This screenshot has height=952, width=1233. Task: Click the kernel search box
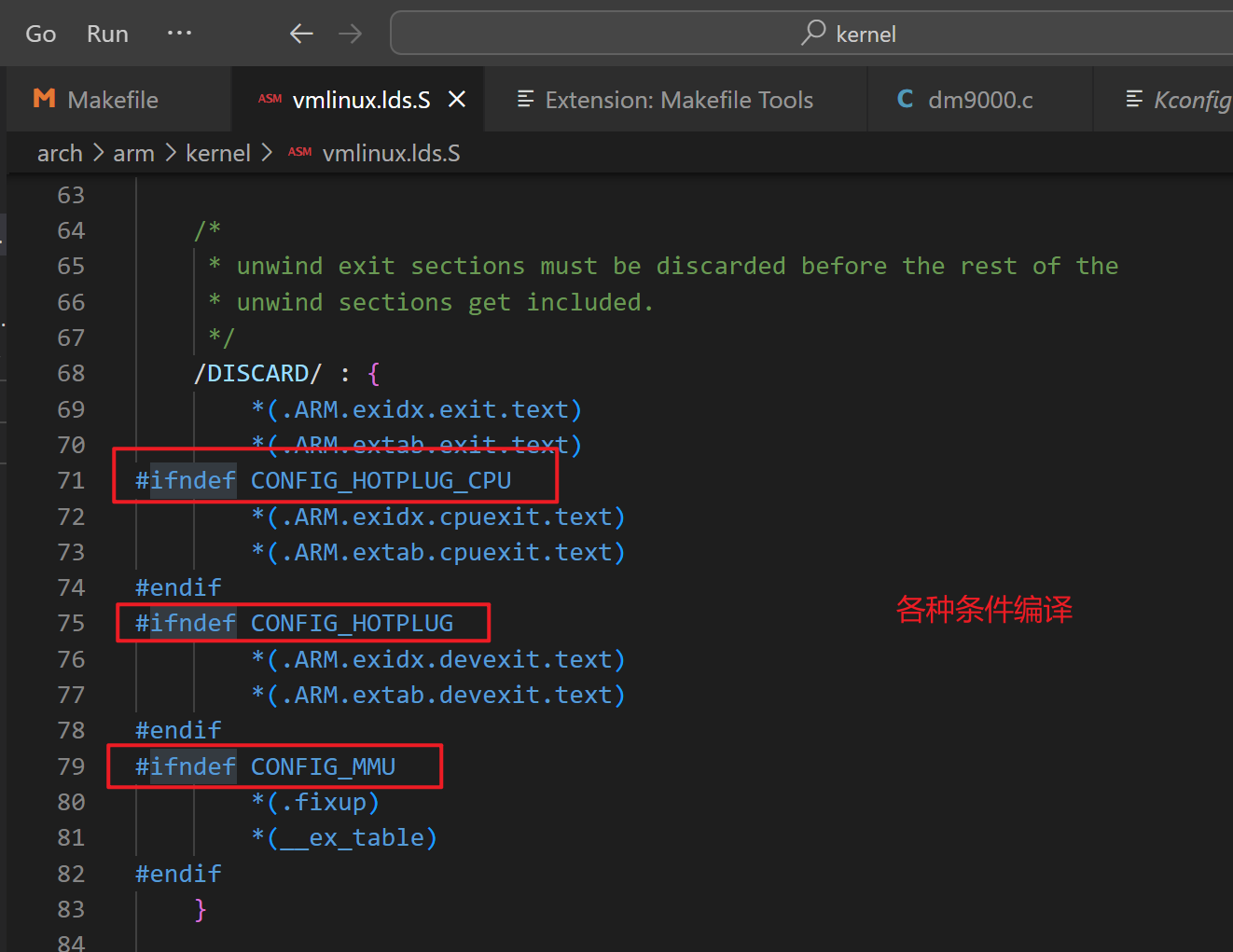(811, 34)
